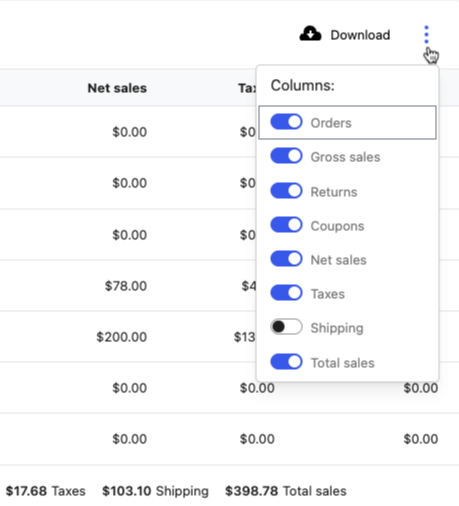Click the Download button label
Viewport: 459px width, 506px height.
(x=360, y=35)
